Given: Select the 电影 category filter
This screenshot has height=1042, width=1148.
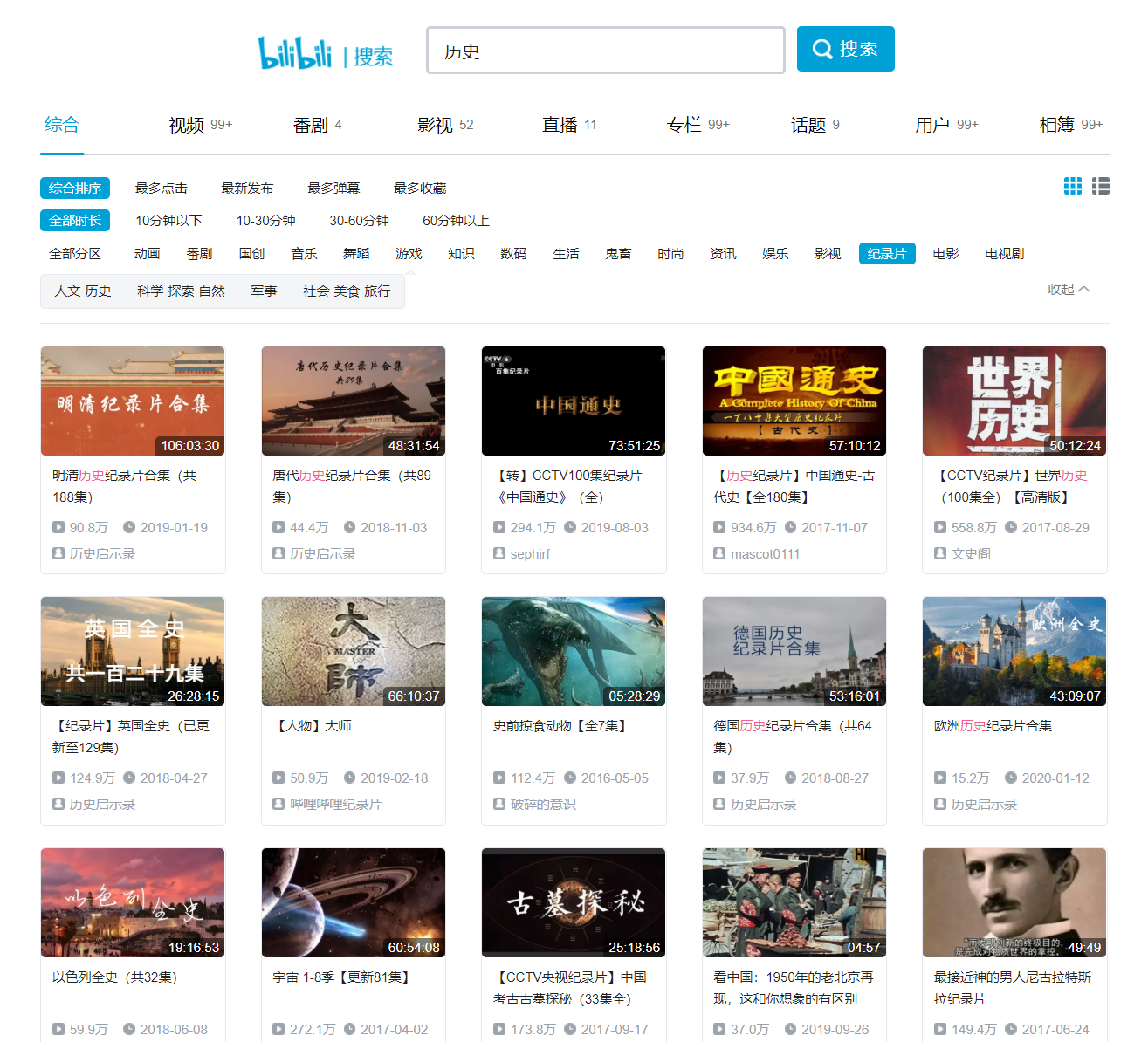Looking at the screenshot, I should click(x=945, y=253).
